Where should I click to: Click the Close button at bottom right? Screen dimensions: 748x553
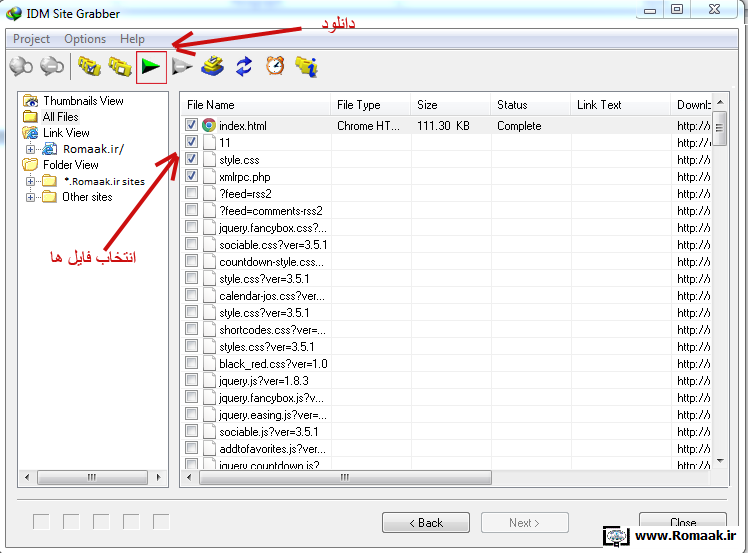683,520
